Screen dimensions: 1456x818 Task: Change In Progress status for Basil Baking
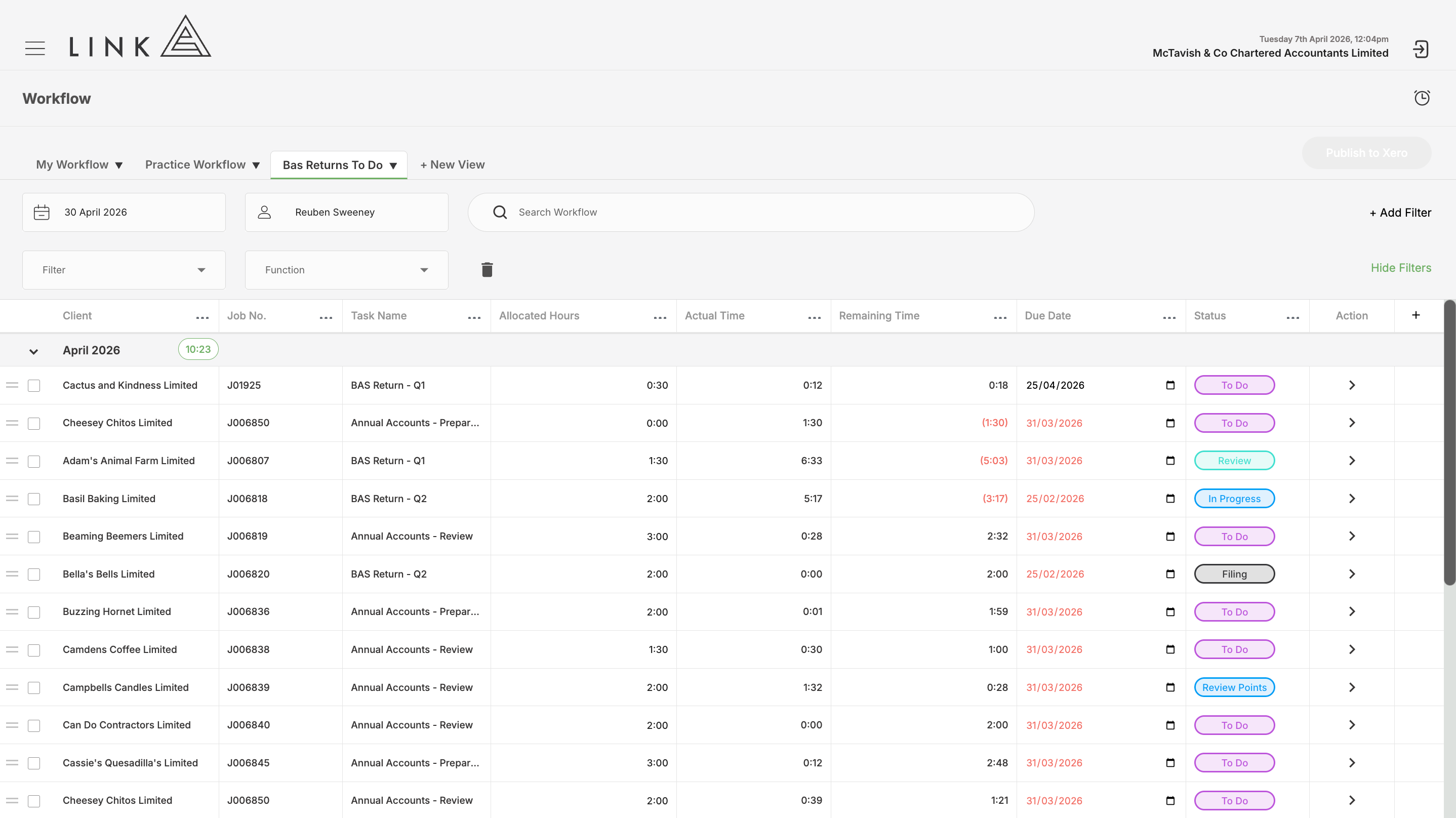point(1234,499)
